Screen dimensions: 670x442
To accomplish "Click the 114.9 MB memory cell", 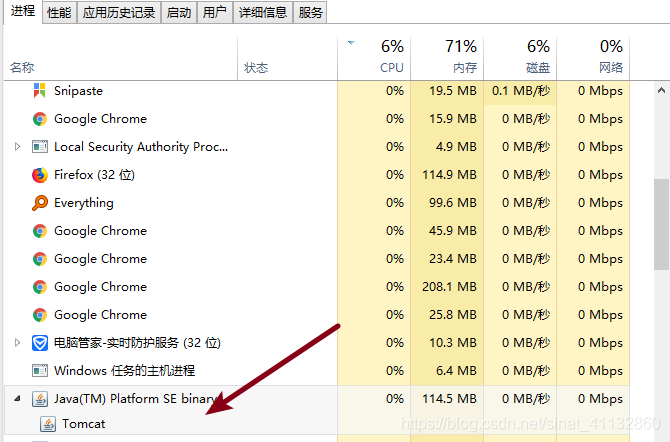I will (x=447, y=175).
